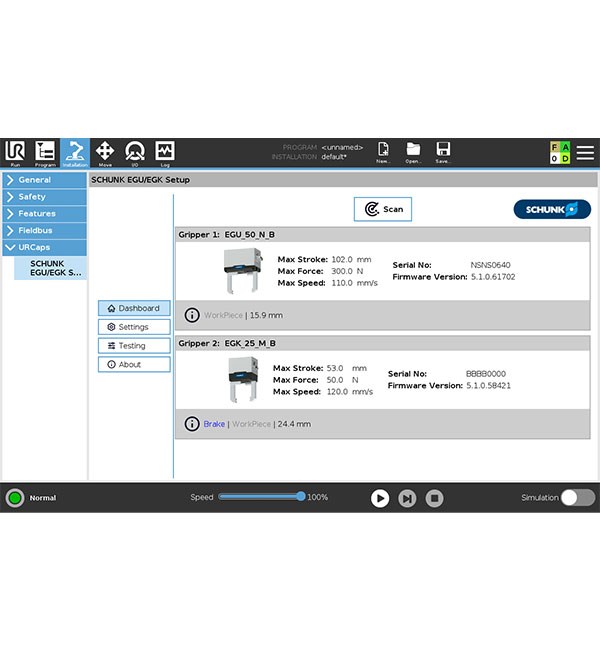This screenshot has height=650, width=600.
Task: Open the Settings tab
Action: tap(134, 327)
